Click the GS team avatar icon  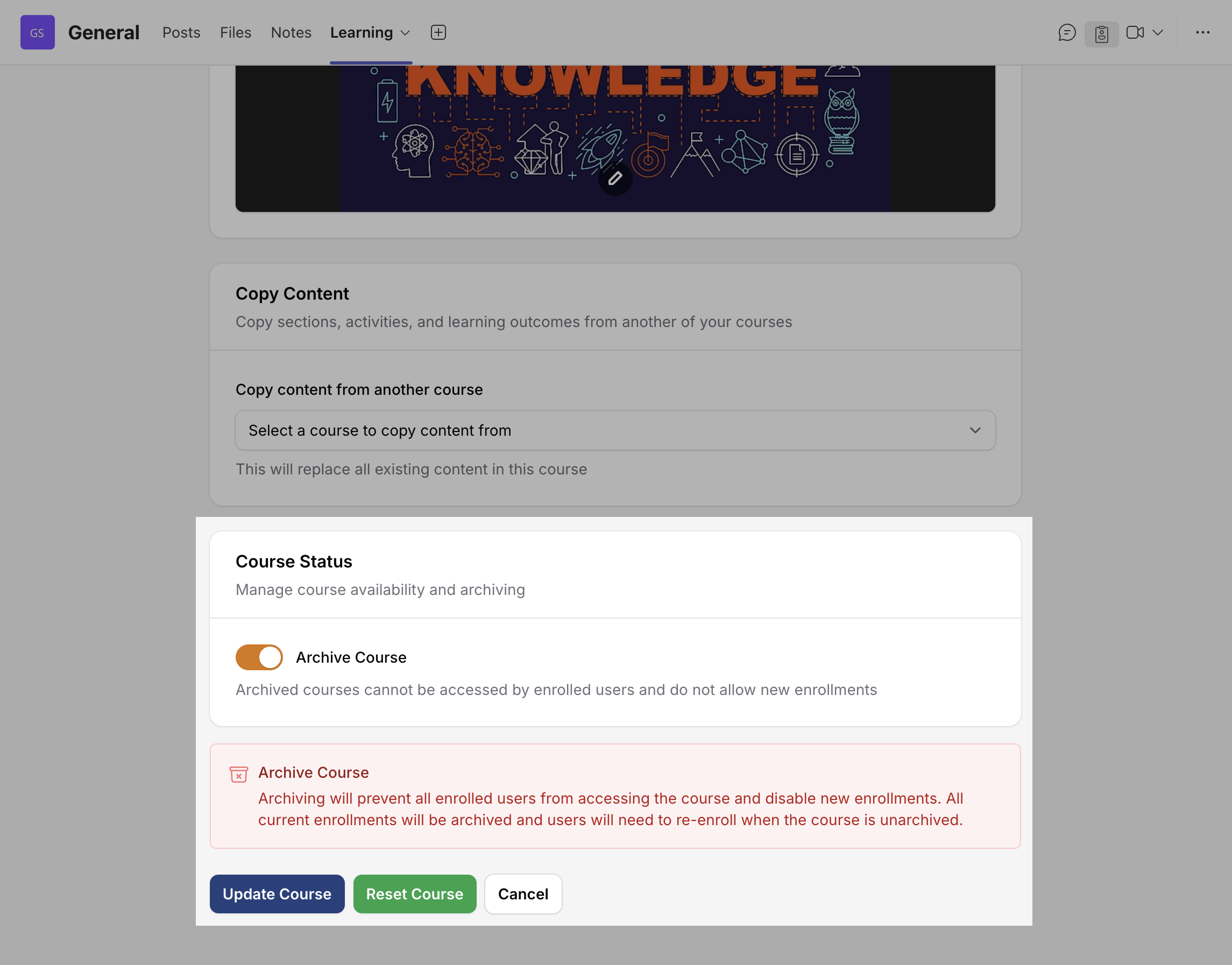click(37, 33)
